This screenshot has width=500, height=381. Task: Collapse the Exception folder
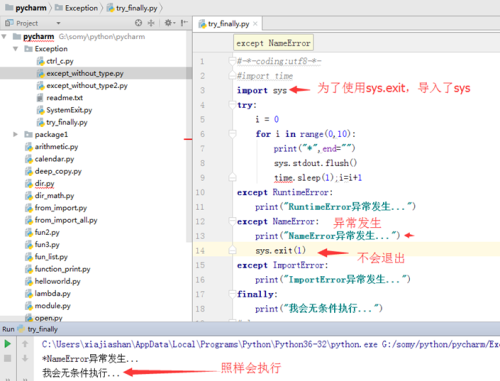pos(15,49)
